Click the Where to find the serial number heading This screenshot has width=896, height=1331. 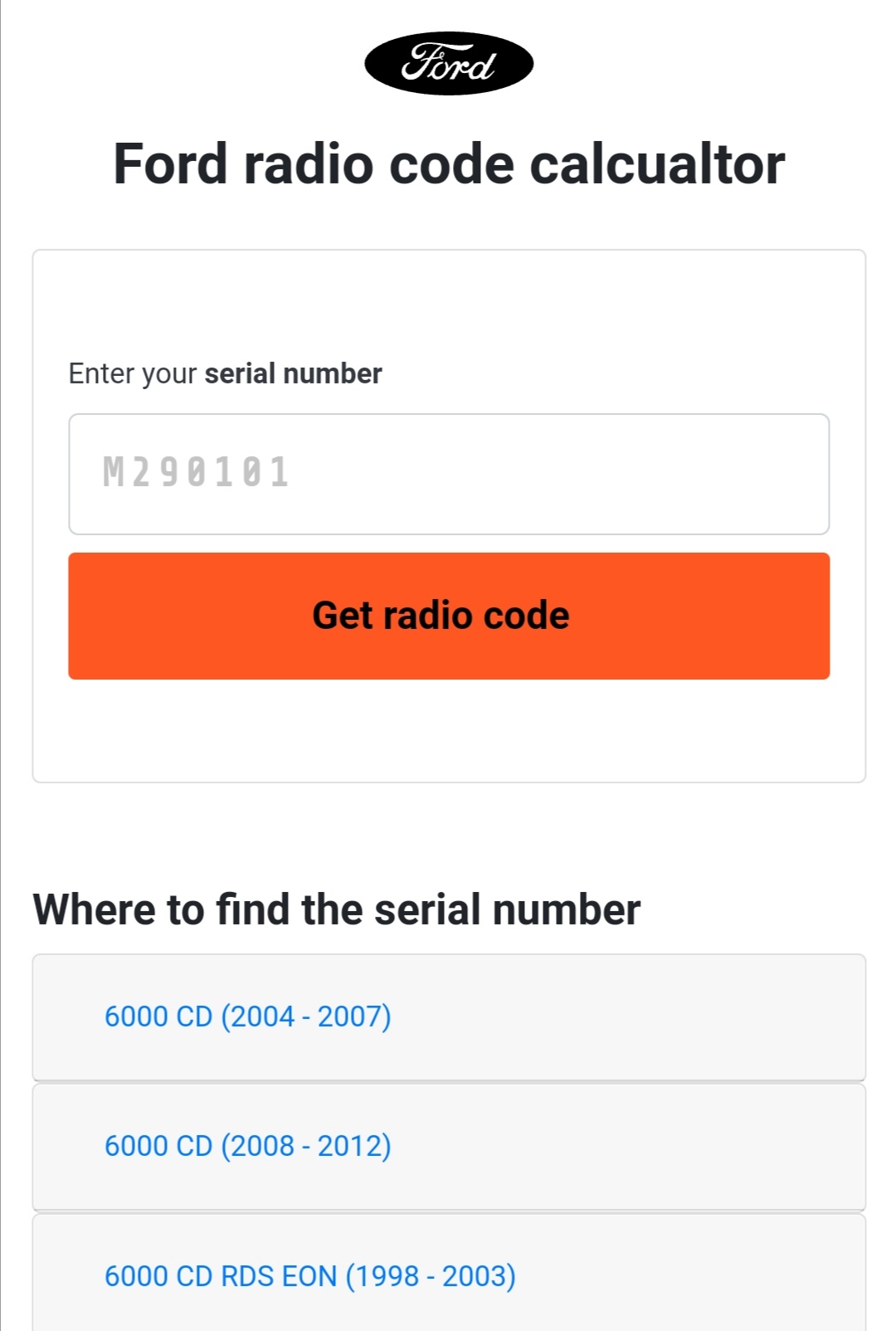click(x=336, y=909)
